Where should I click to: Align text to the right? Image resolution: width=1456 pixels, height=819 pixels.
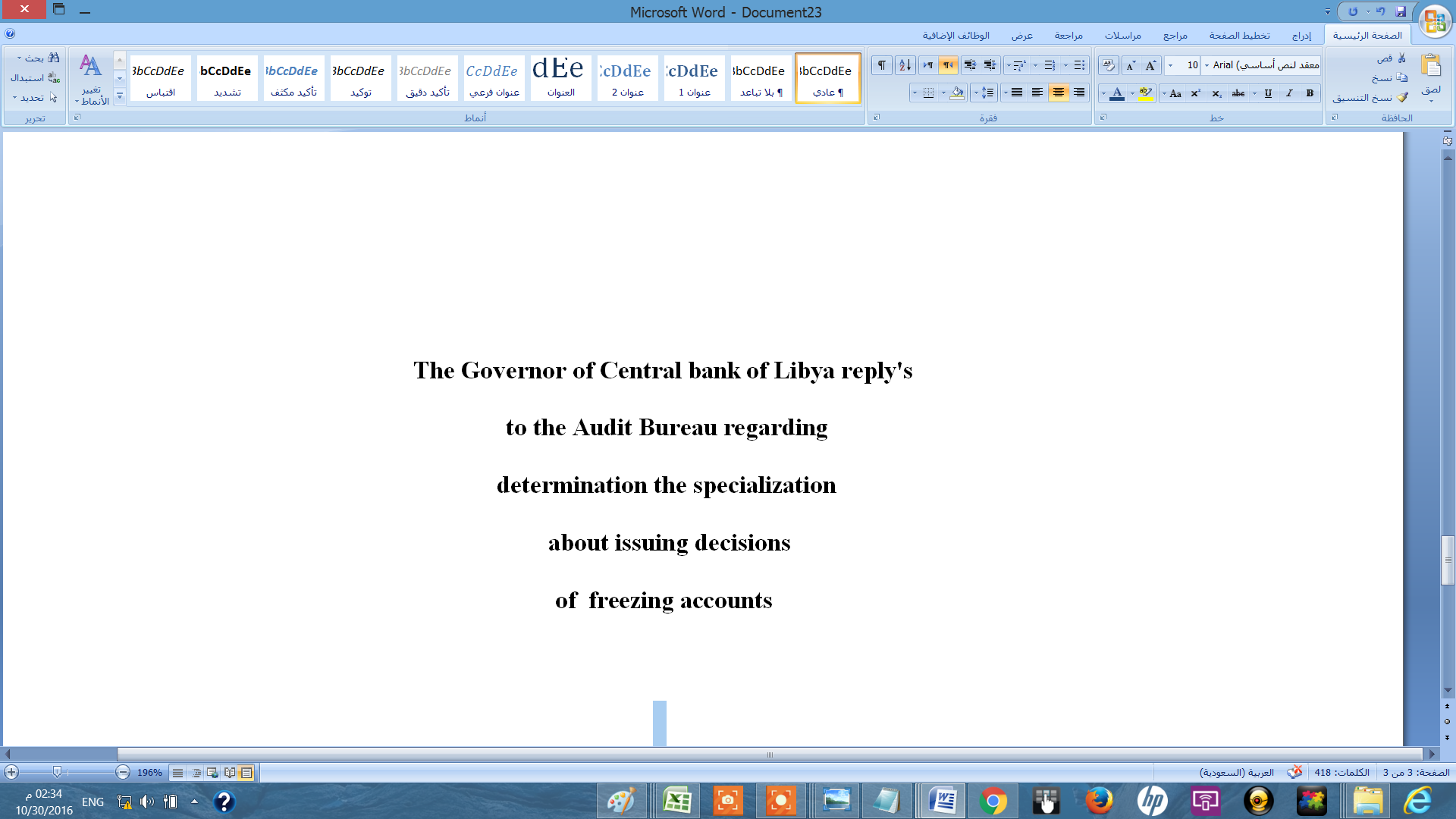pos(1078,93)
